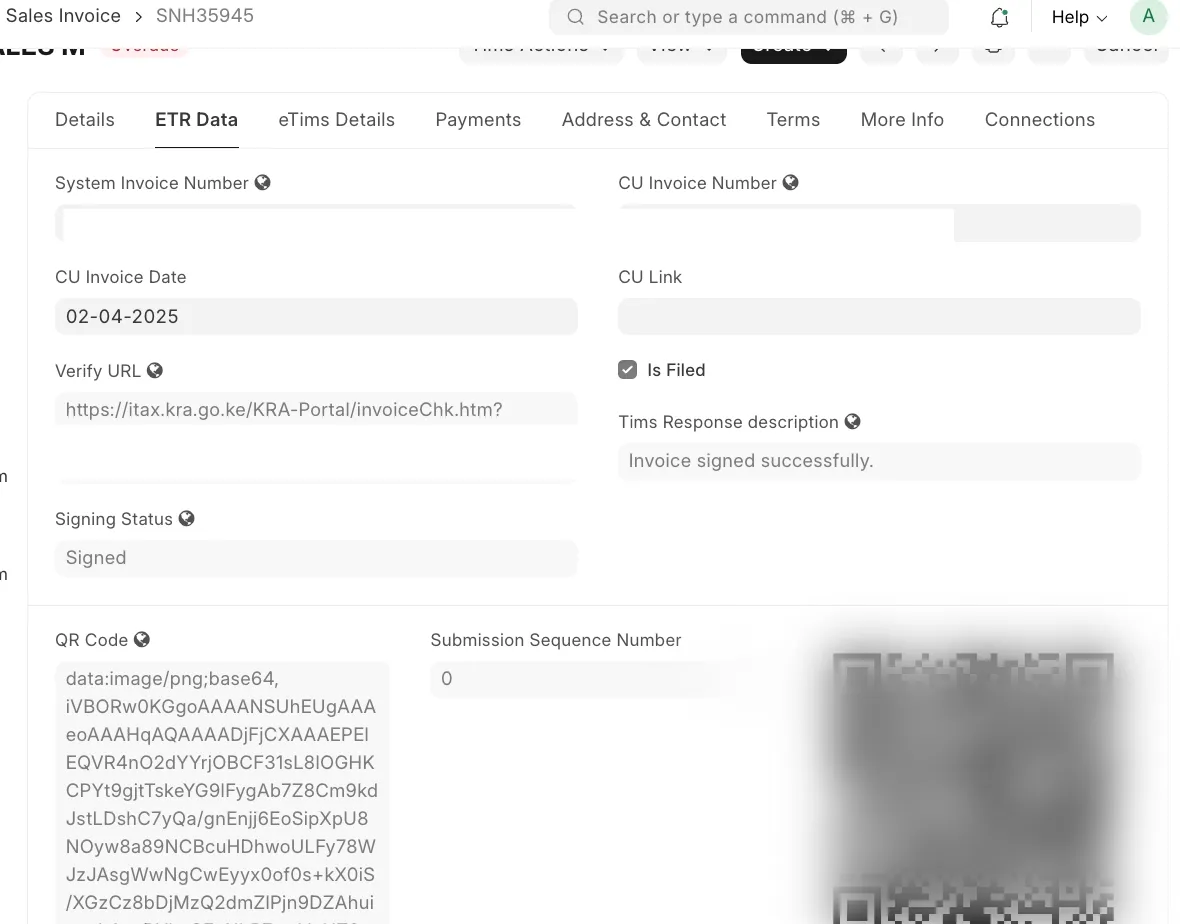Screen dimensions: 1180x924
Task: Click globe icon next to QR Code label
Action: click(x=142, y=640)
